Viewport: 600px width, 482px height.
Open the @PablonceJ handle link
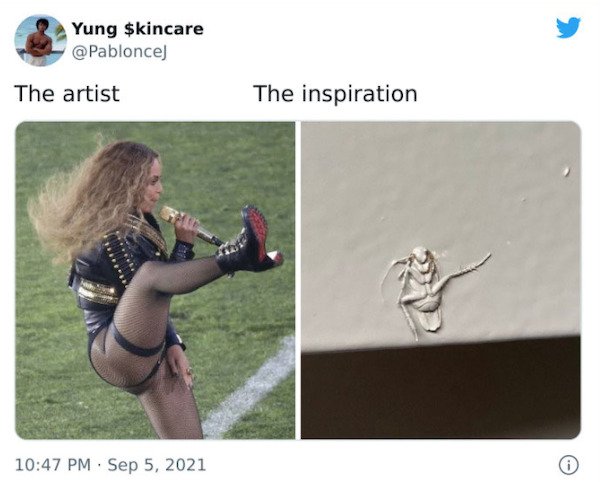[x=119, y=52]
